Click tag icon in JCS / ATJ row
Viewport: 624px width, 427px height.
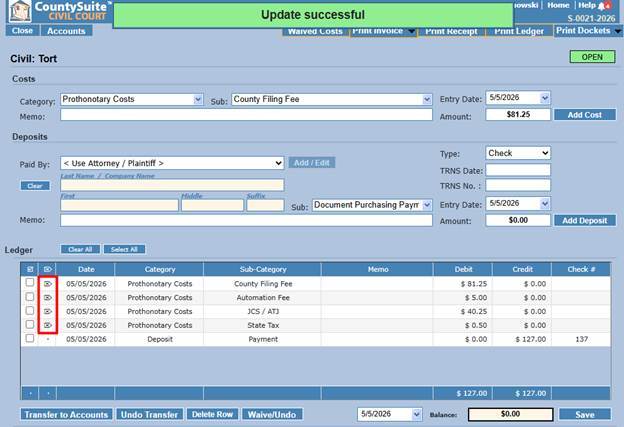pyautogui.click(x=48, y=311)
